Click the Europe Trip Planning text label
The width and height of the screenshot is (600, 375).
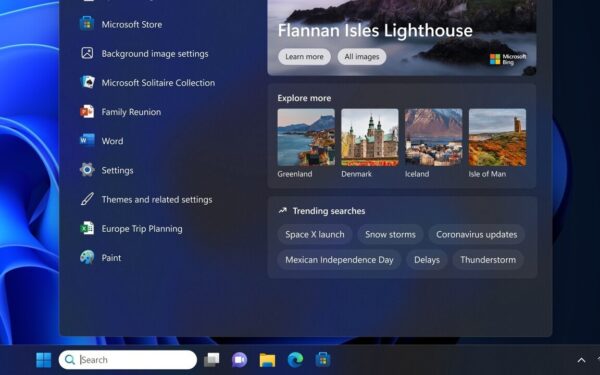tap(142, 229)
